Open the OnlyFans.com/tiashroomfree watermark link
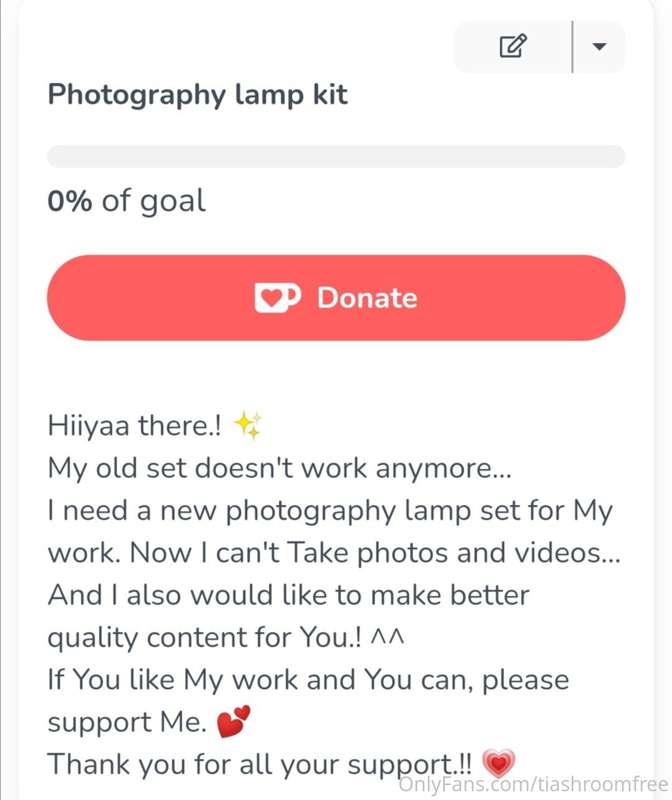The image size is (672, 800). [x=533, y=784]
